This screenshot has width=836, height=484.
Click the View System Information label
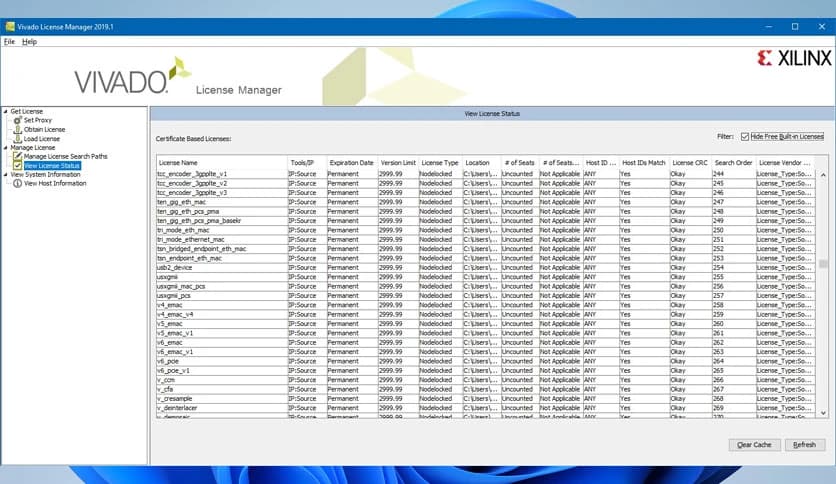[45, 174]
